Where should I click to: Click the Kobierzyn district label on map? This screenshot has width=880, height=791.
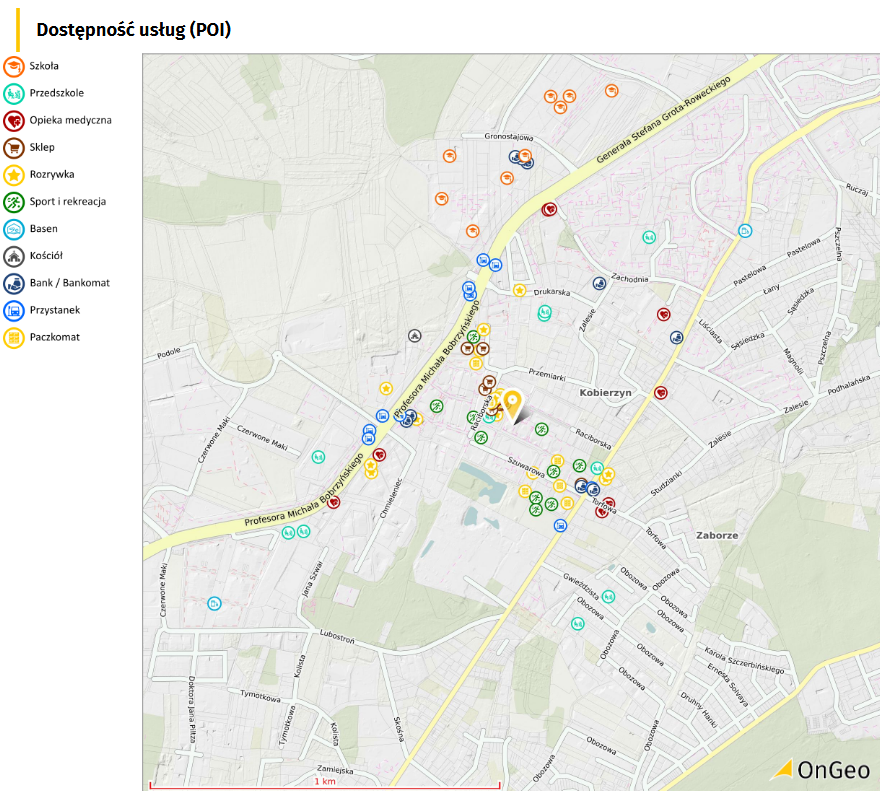(x=606, y=394)
